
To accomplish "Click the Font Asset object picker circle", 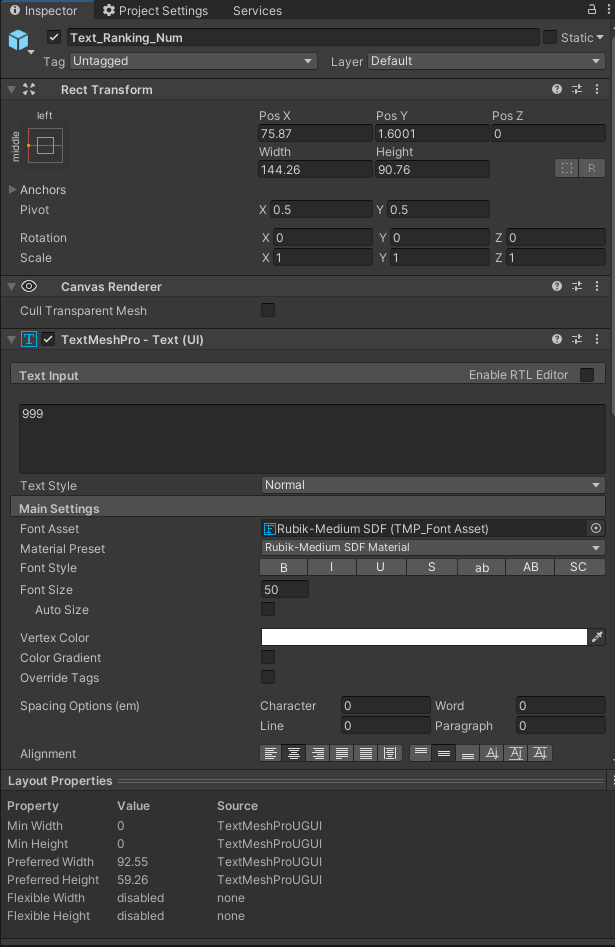I will [596, 528].
